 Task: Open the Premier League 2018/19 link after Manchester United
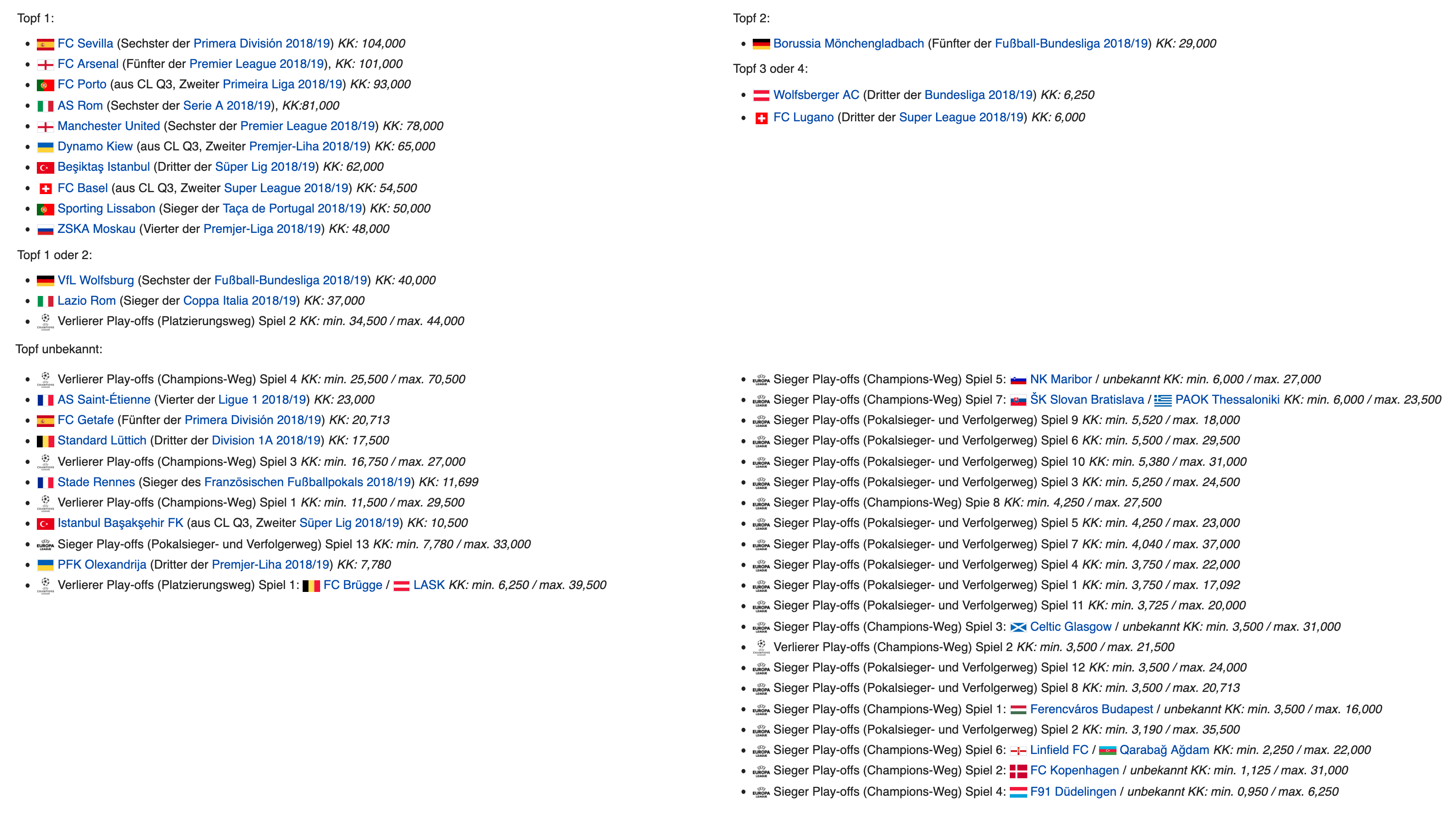(307, 126)
